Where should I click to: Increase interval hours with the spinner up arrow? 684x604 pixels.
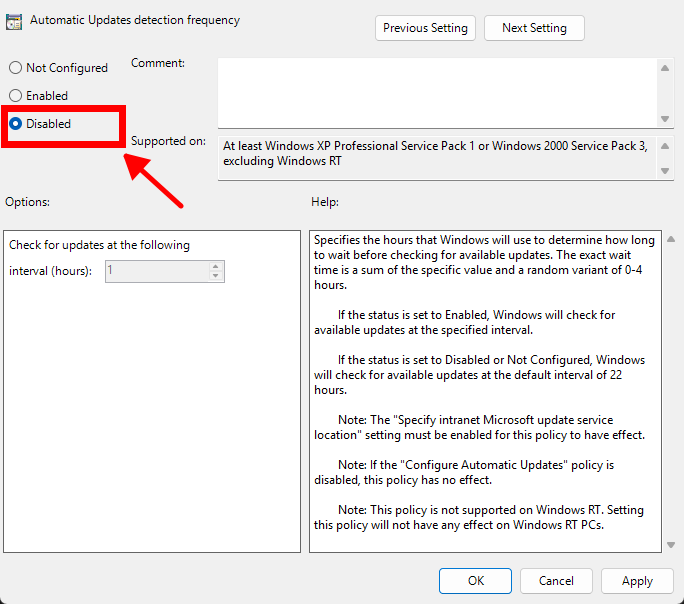[215, 266]
